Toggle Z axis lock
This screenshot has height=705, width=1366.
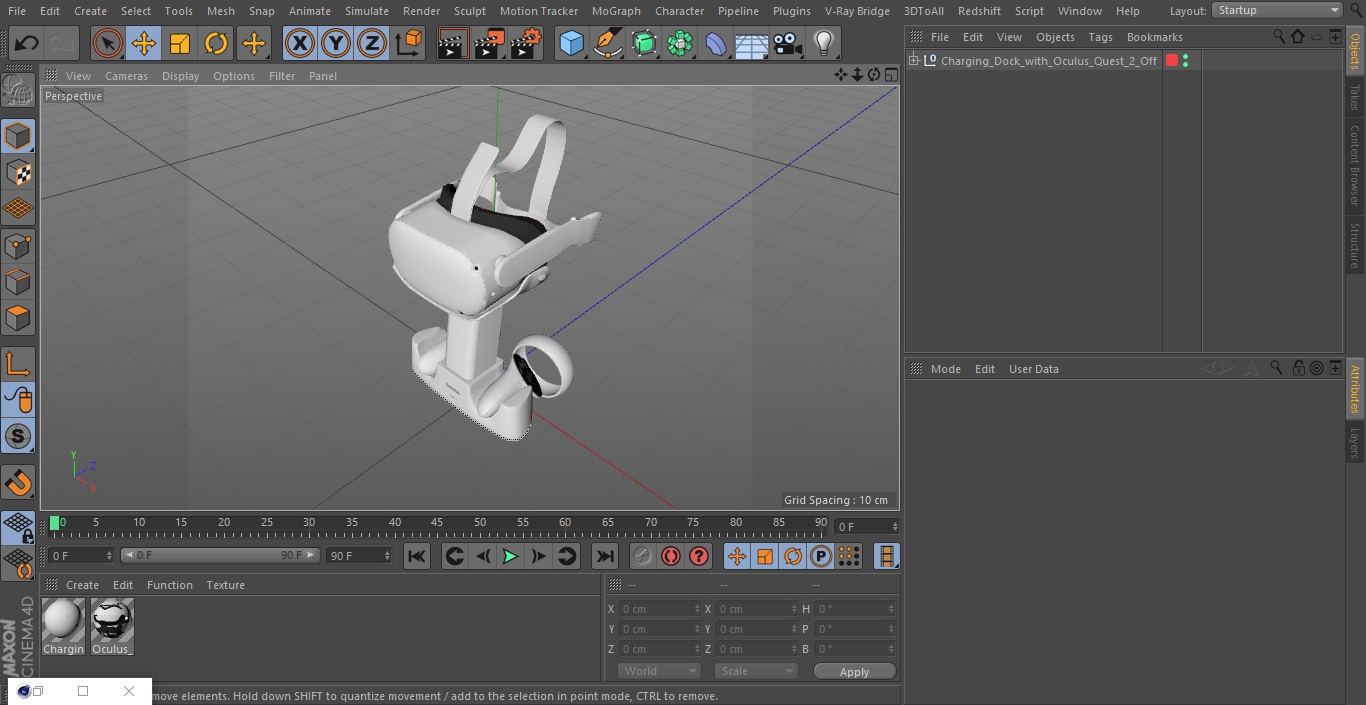(x=372, y=44)
